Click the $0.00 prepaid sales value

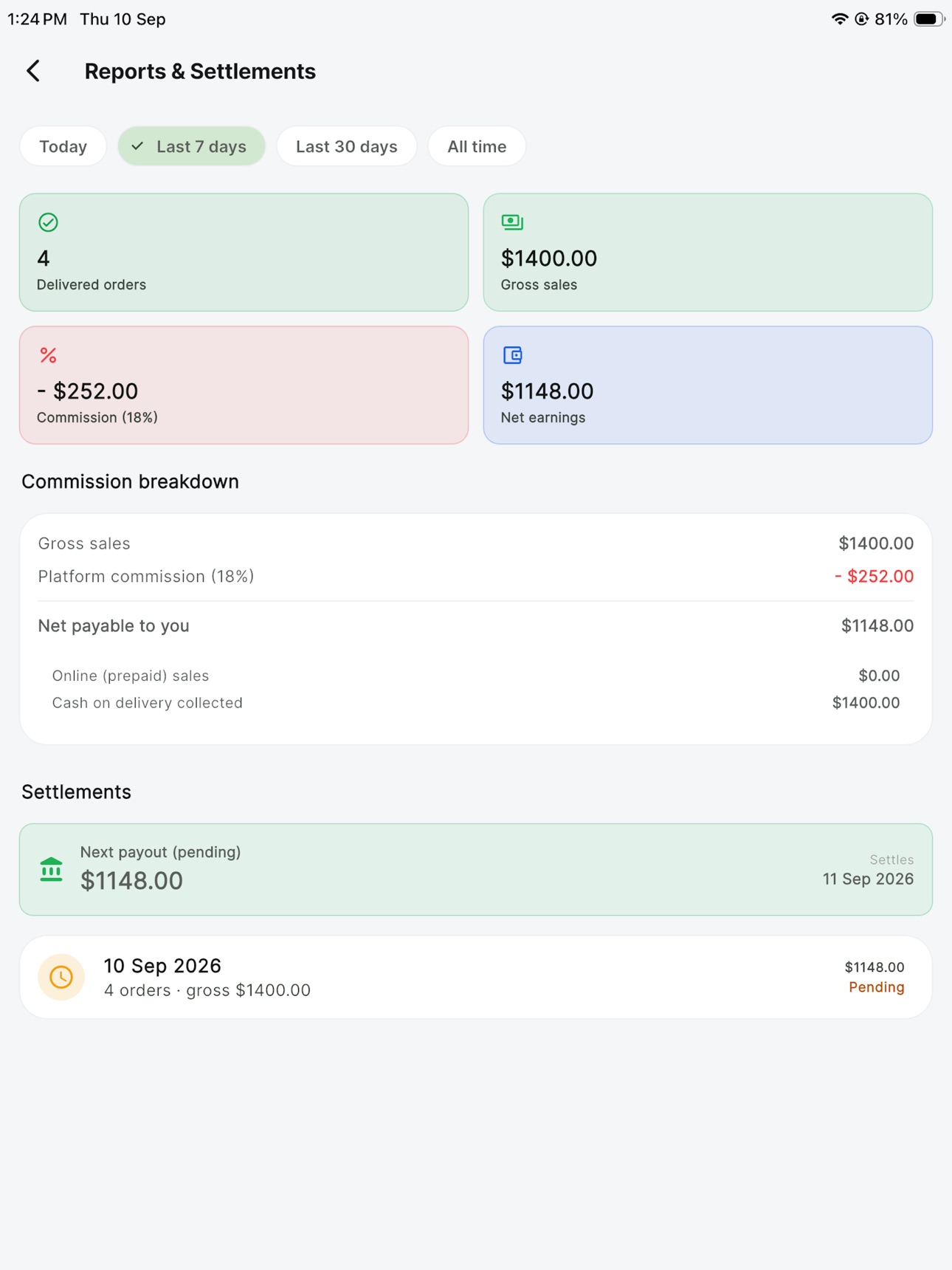pyautogui.click(x=879, y=676)
